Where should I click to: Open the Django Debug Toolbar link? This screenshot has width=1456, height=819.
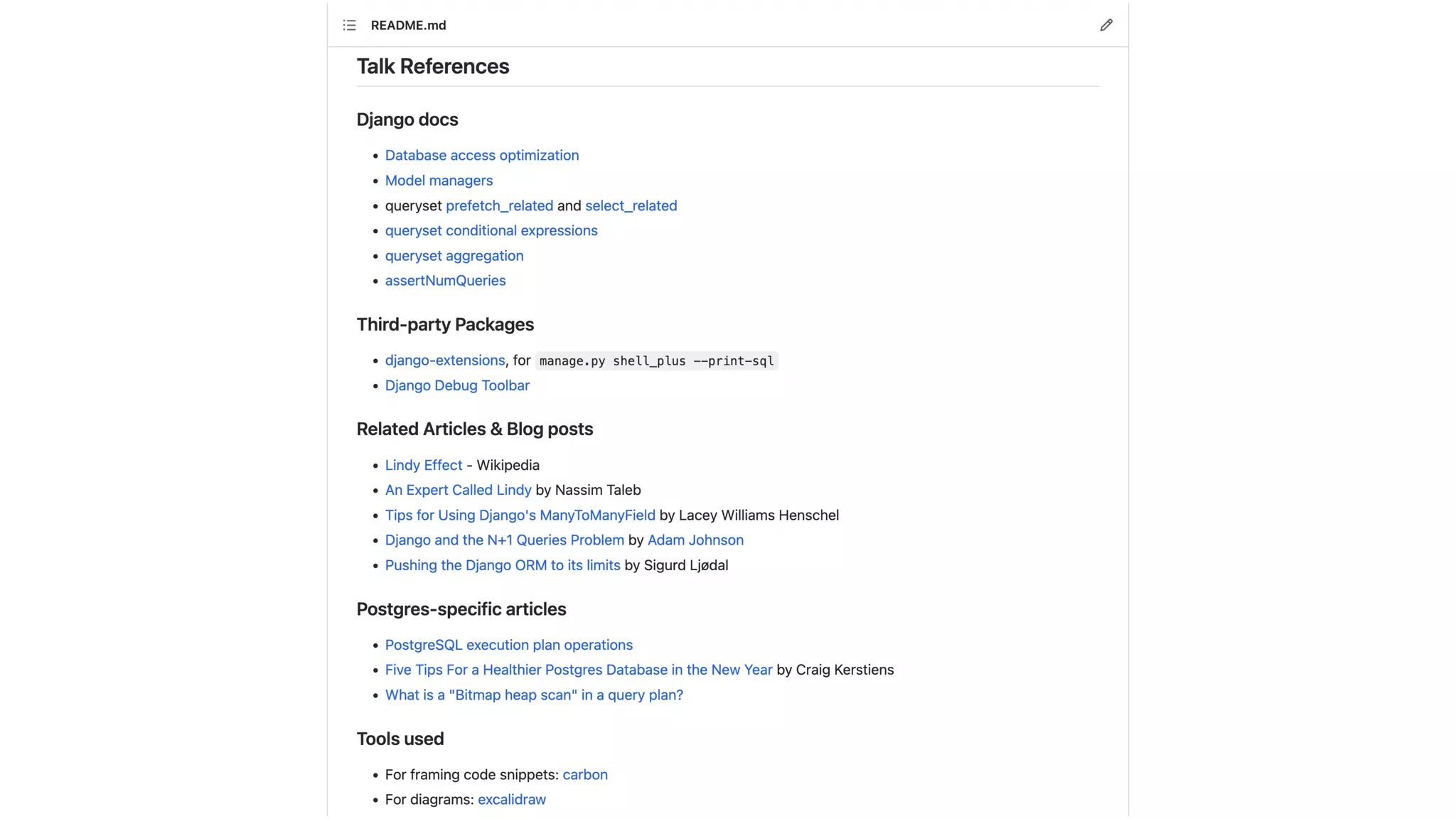457,385
